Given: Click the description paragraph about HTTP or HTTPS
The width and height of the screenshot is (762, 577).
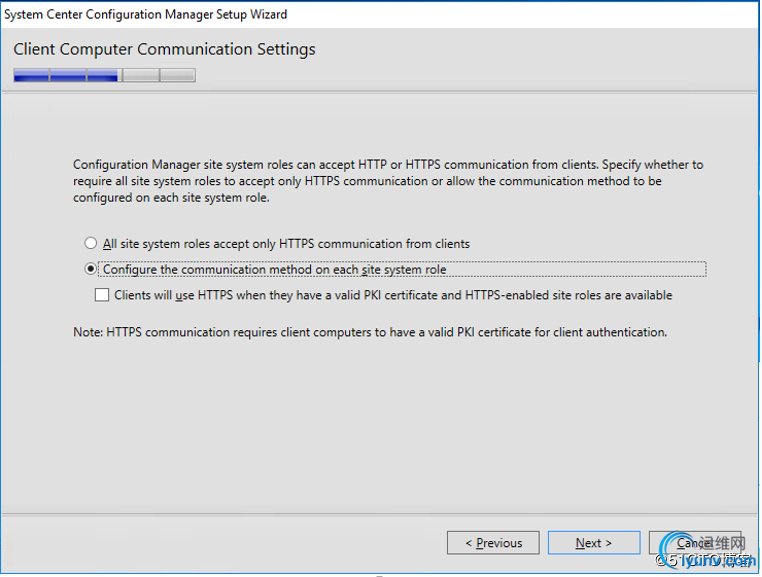Looking at the screenshot, I should click(x=388, y=181).
